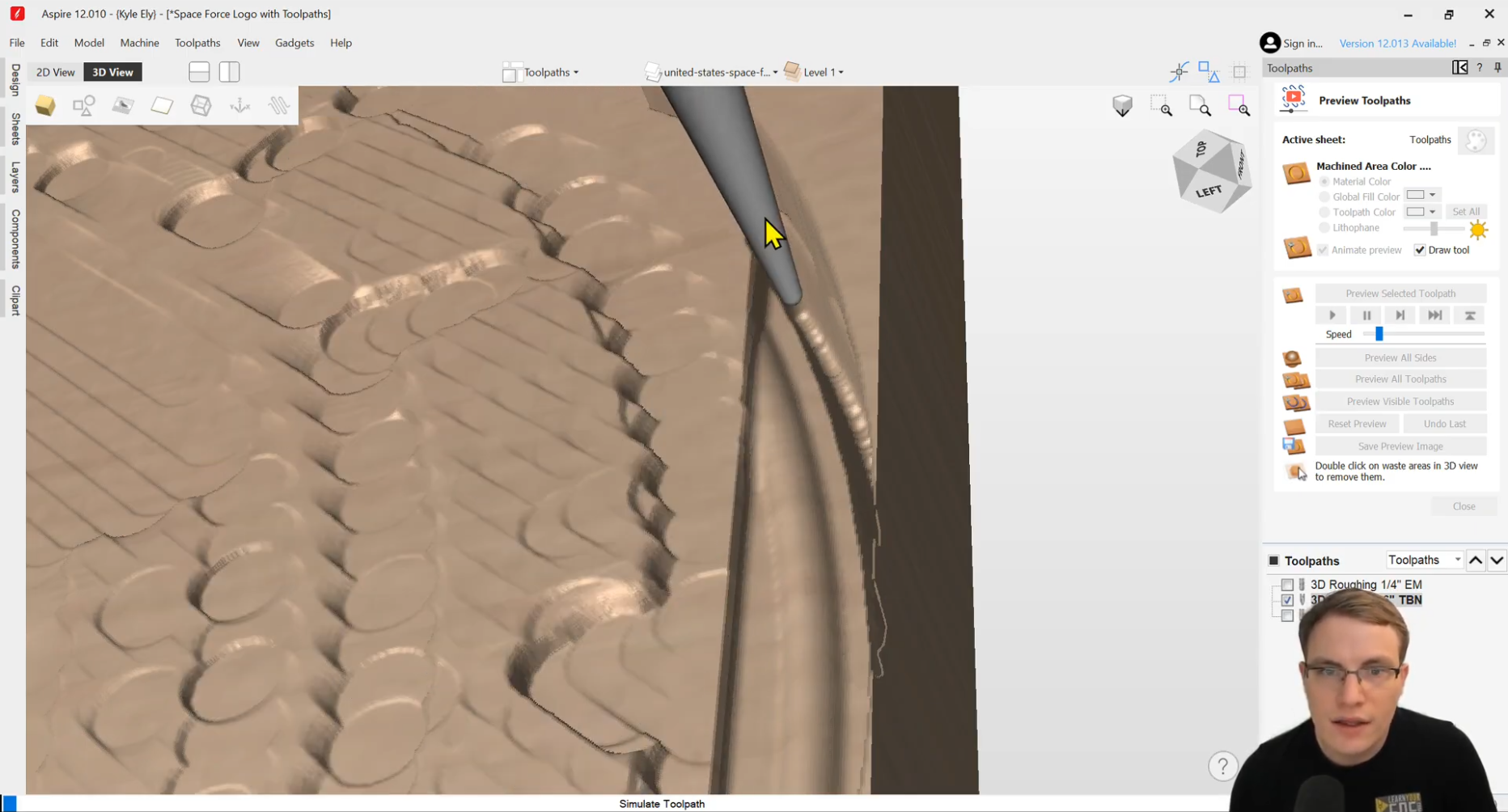The height and width of the screenshot is (812, 1508).
Task: Click the view orientation cube
Action: pyautogui.click(x=1211, y=171)
